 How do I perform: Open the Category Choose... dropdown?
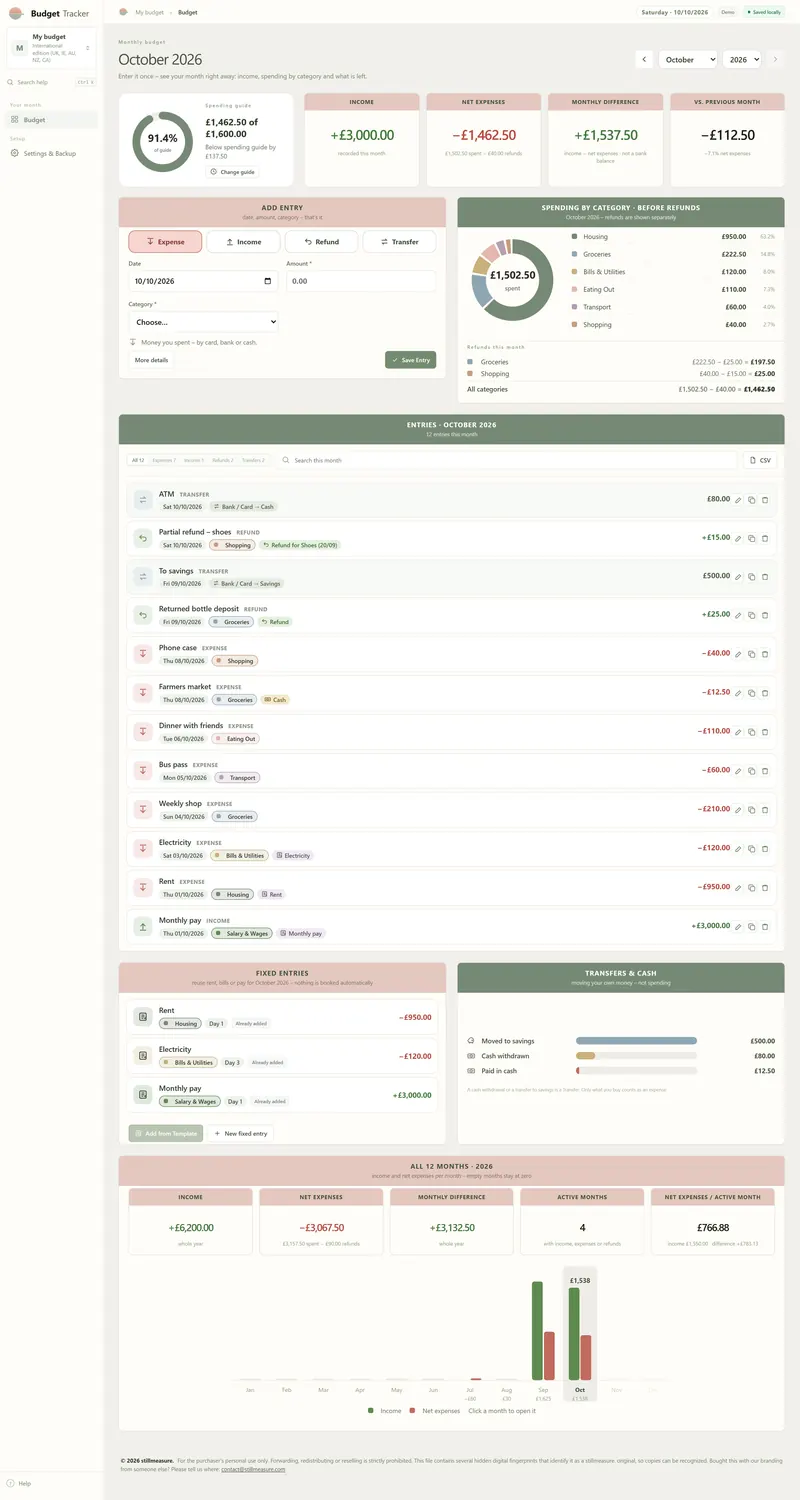coord(203,322)
